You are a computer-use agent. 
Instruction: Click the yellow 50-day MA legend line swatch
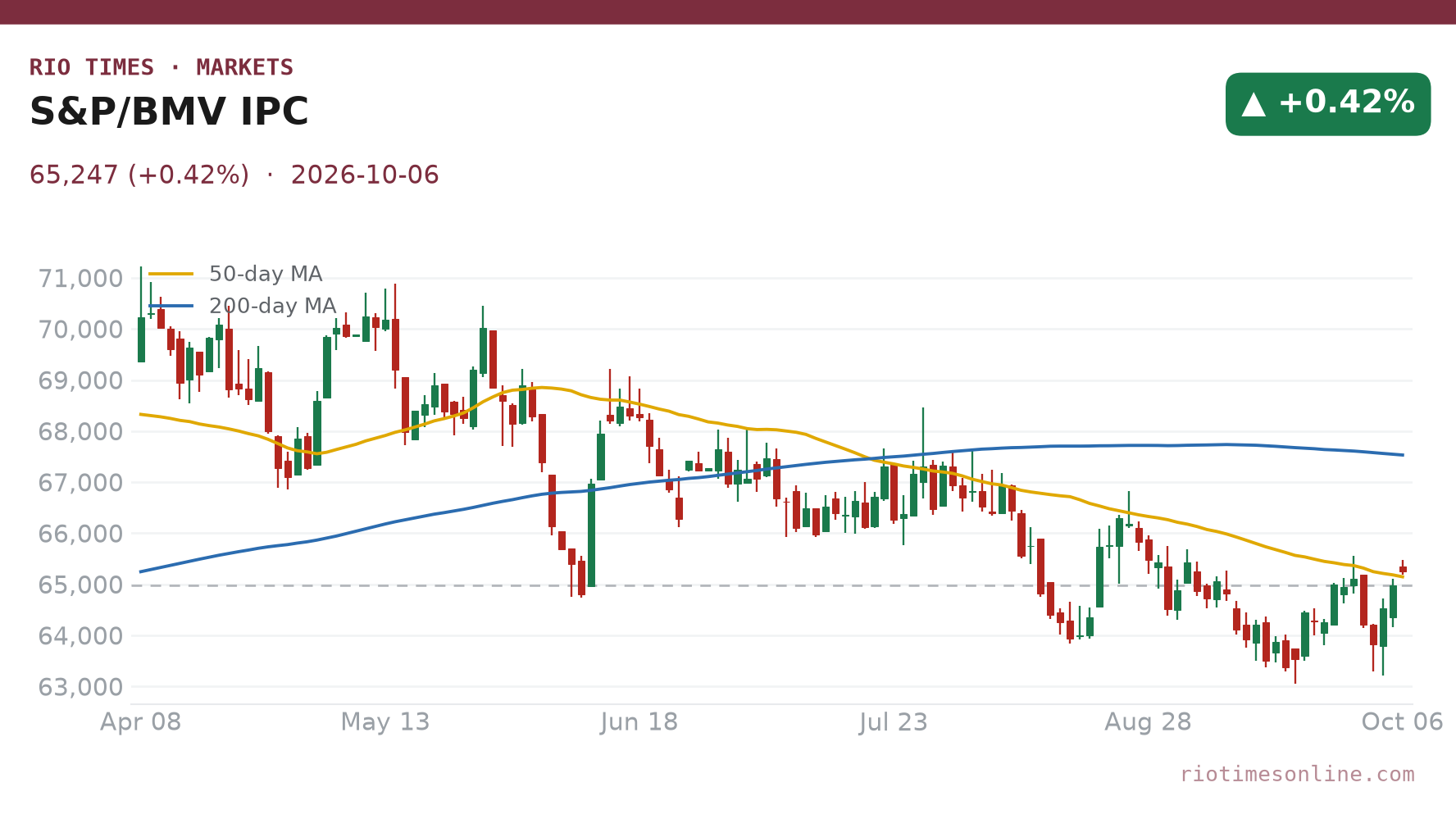pyautogui.click(x=171, y=274)
